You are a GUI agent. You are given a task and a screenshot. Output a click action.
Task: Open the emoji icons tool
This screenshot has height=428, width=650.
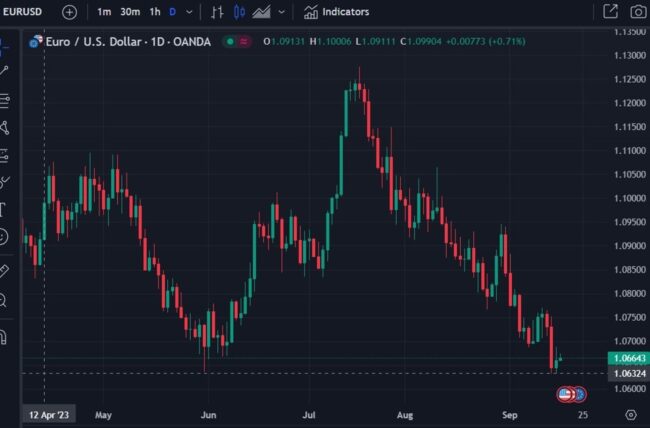click(5, 237)
